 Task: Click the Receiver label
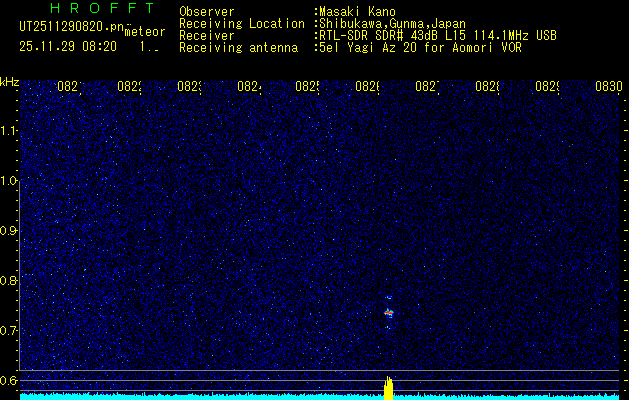(x=207, y=36)
